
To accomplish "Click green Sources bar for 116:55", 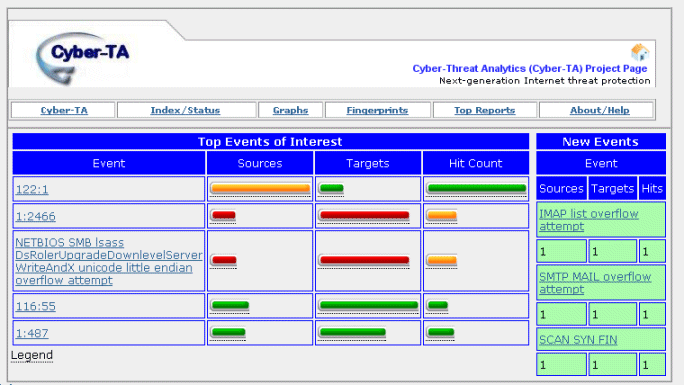I will 230,305.
